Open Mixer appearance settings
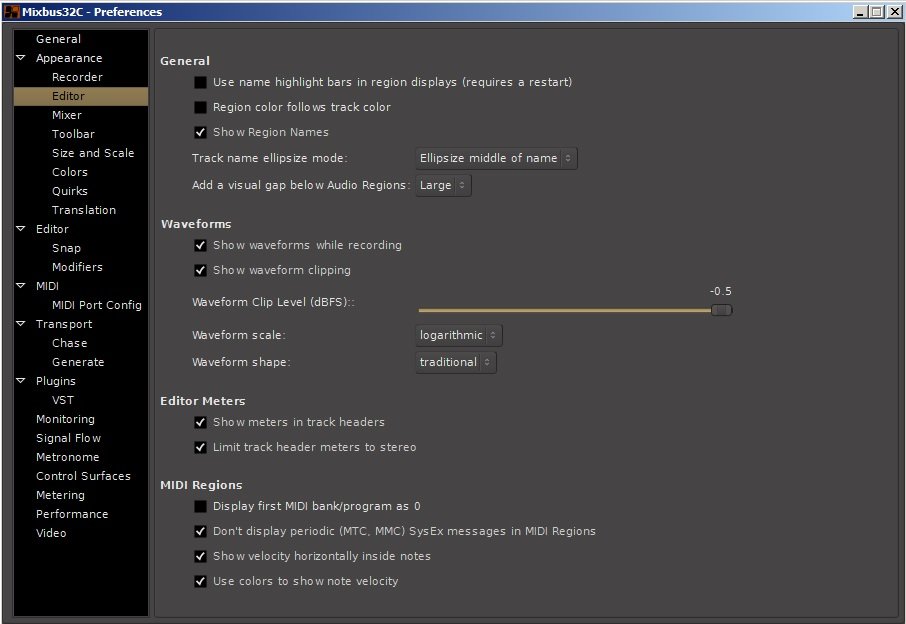 pyautogui.click(x=66, y=116)
